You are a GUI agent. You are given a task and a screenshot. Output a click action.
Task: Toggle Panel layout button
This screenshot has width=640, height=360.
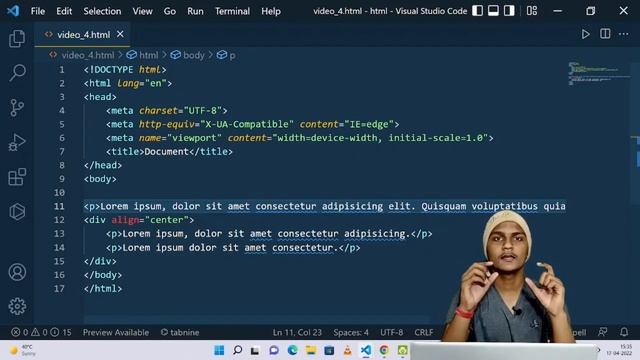[493, 11]
